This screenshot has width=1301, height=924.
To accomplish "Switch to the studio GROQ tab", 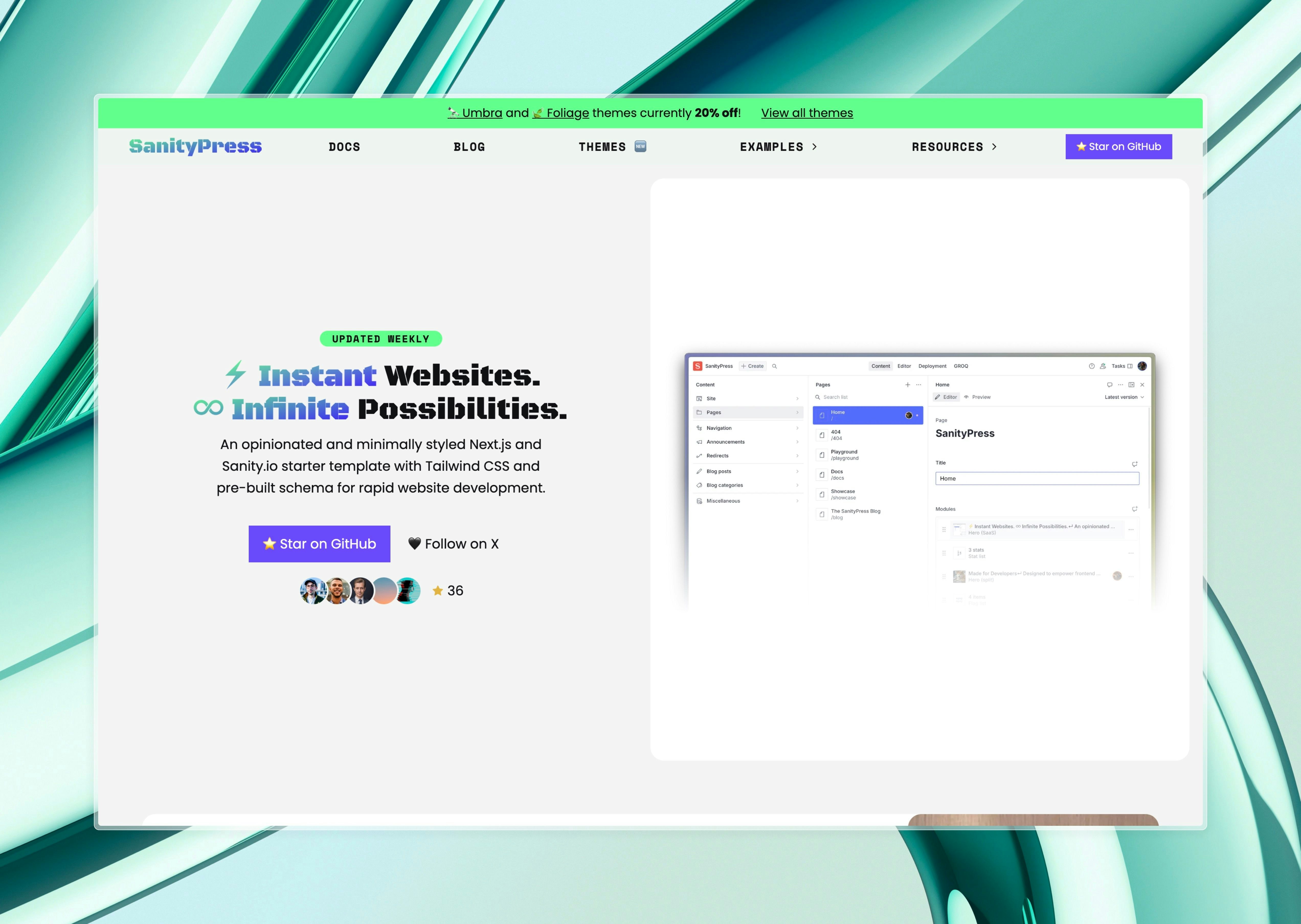I will coord(961,366).
